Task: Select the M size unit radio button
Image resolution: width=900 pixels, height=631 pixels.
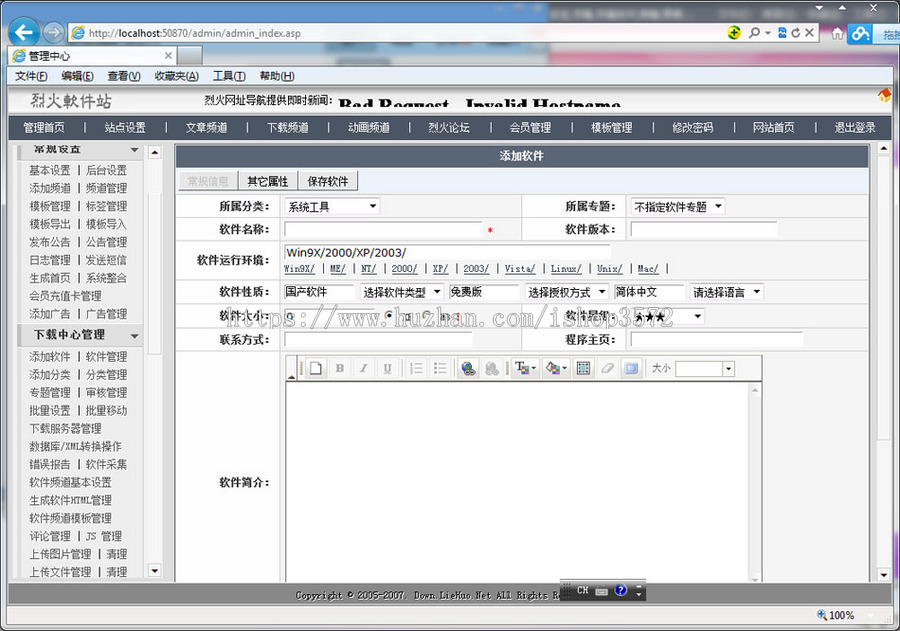Action: [x=426, y=314]
